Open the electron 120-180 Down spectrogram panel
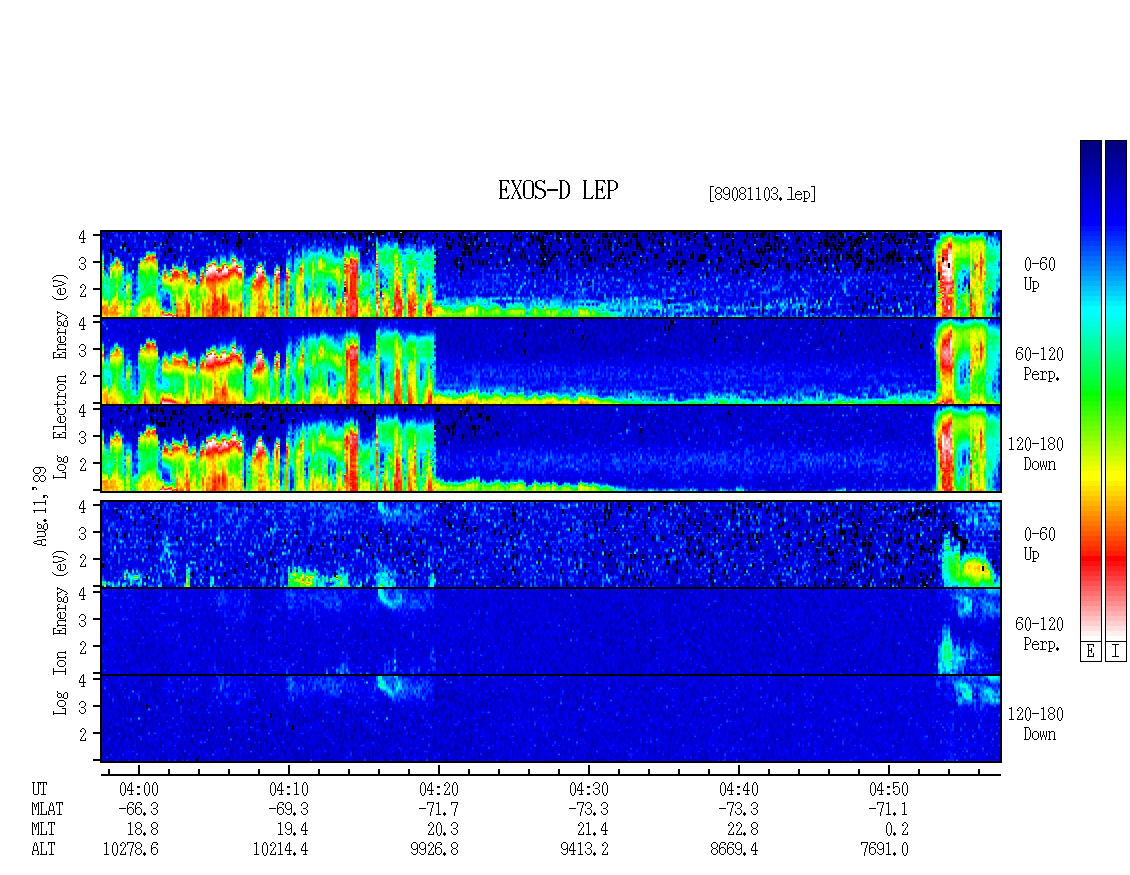Viewport: 1130px width, 875px height. click(551, 448)
